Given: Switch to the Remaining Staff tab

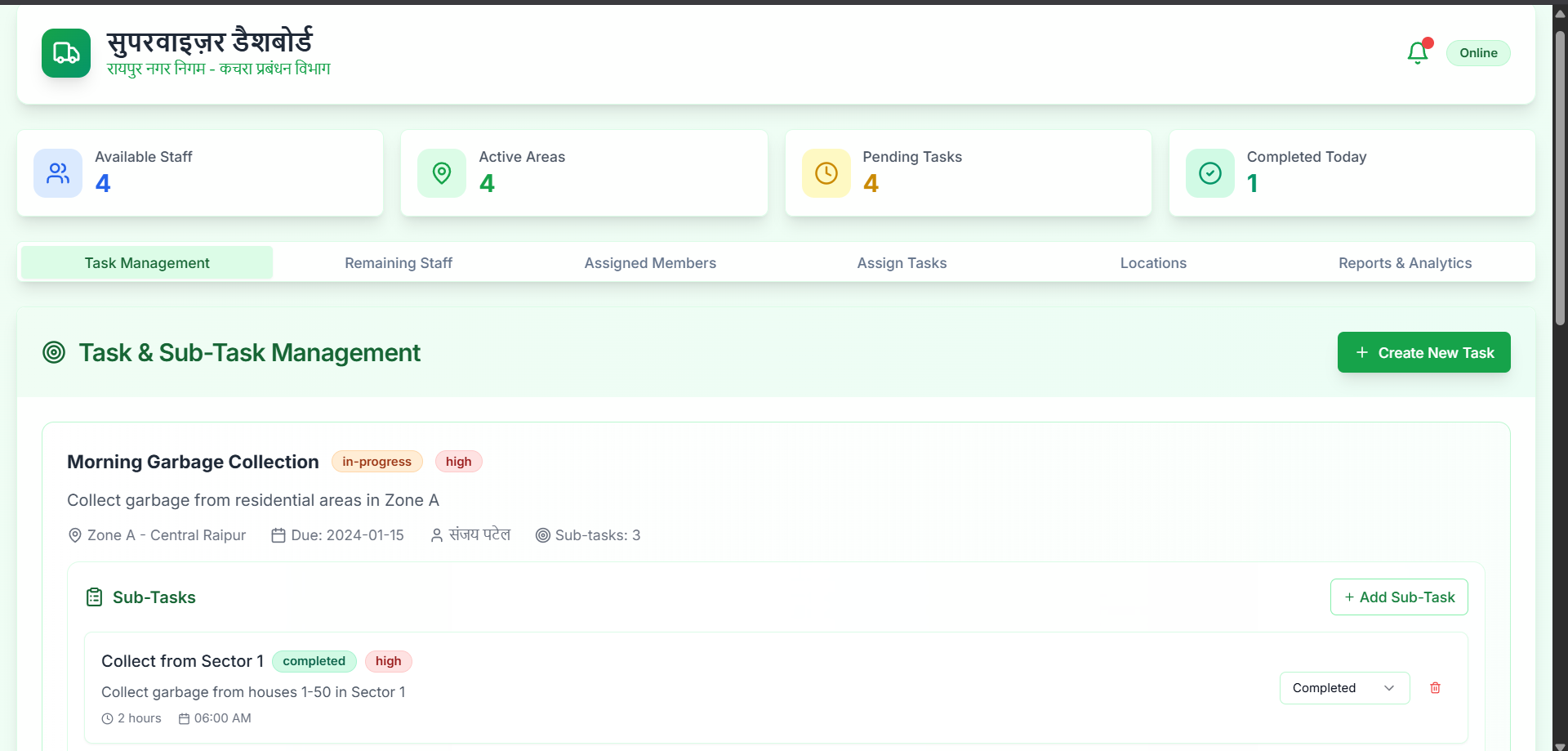Looking at the screenshot, I should pos(399,263).
